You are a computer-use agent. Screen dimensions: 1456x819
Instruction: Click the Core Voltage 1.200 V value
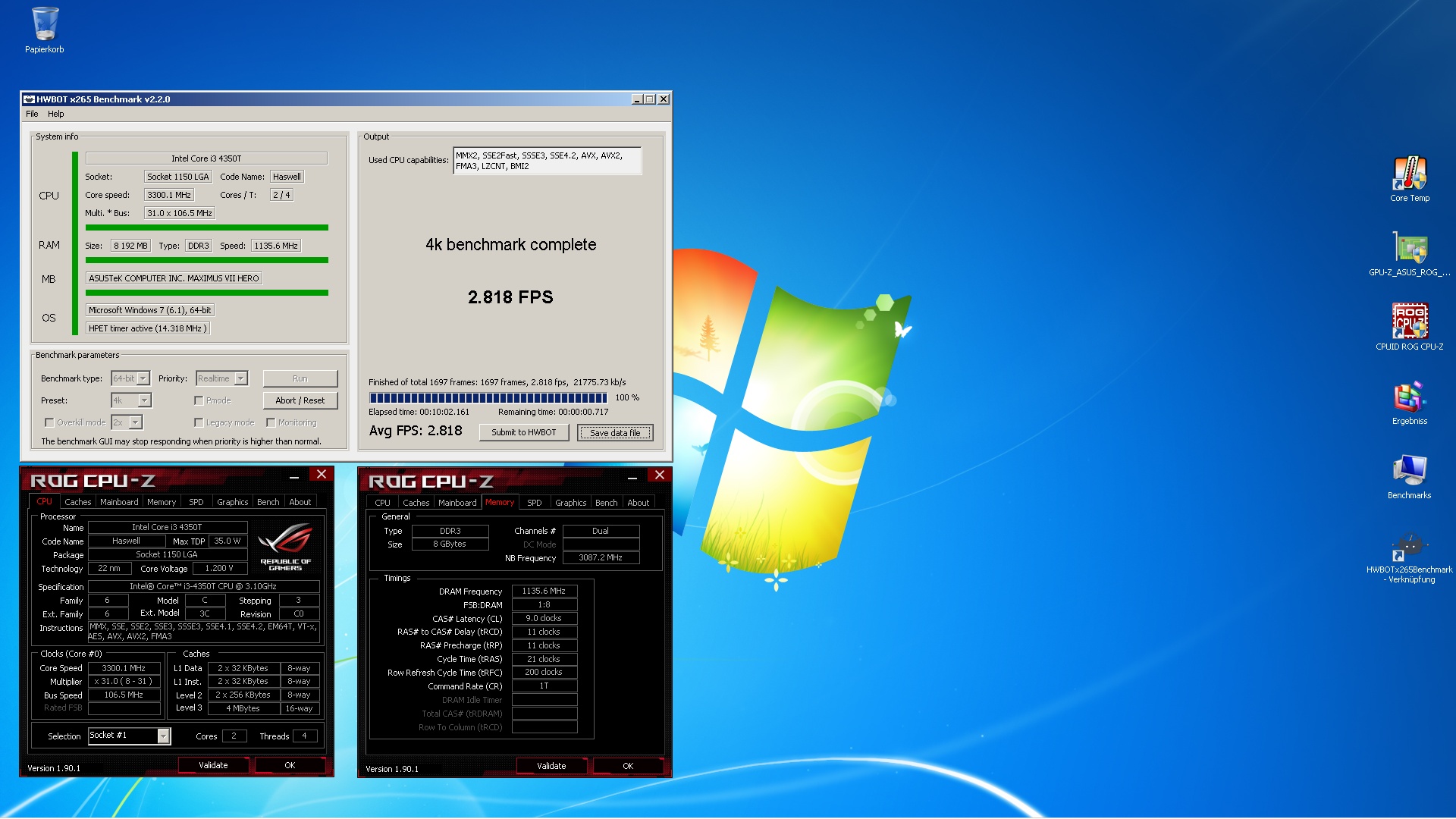[219, 568]
